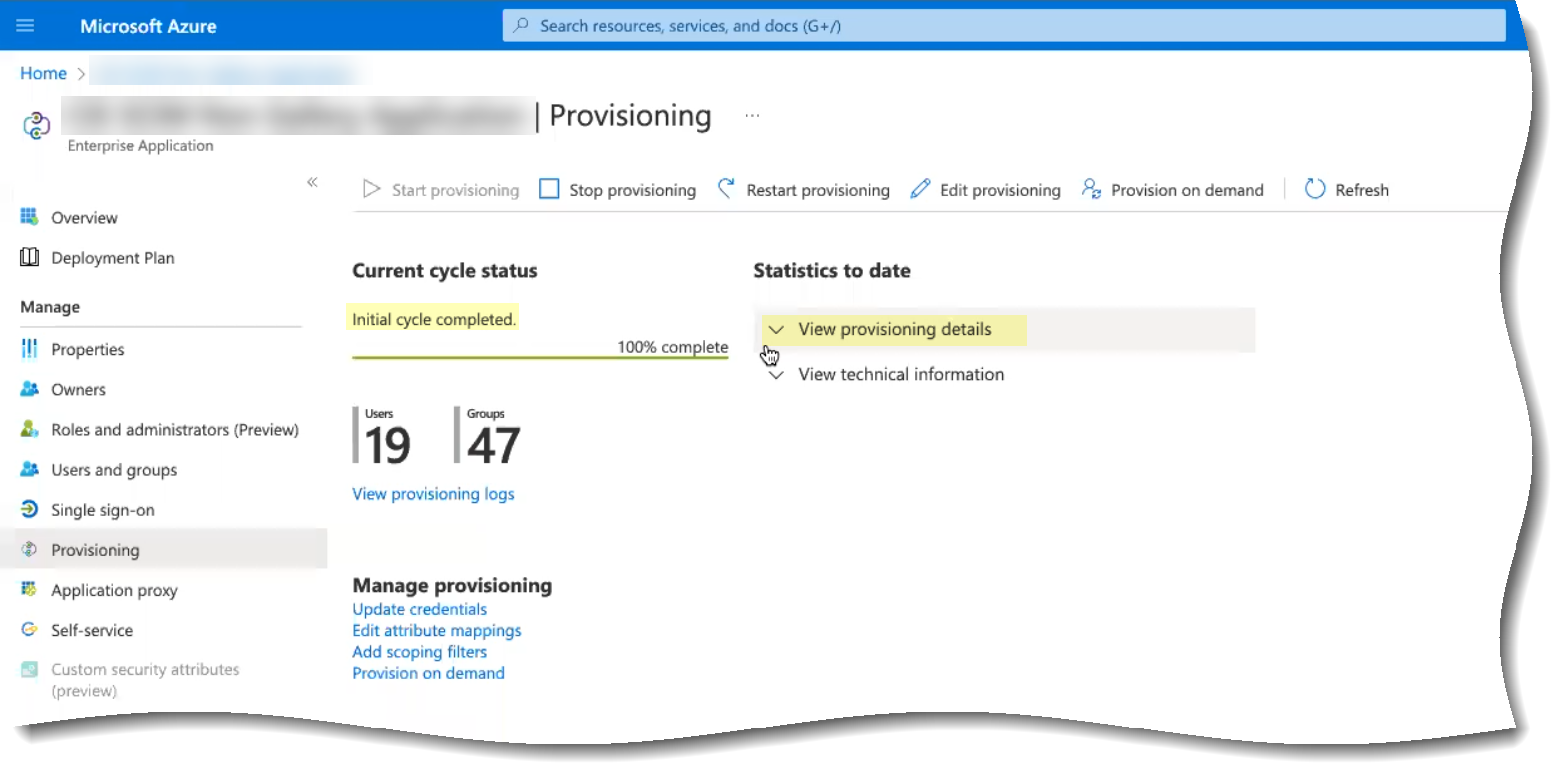Click the Edit provisioning pencil icon
The width and height of the screenshot is (1565, 777).
920,189
